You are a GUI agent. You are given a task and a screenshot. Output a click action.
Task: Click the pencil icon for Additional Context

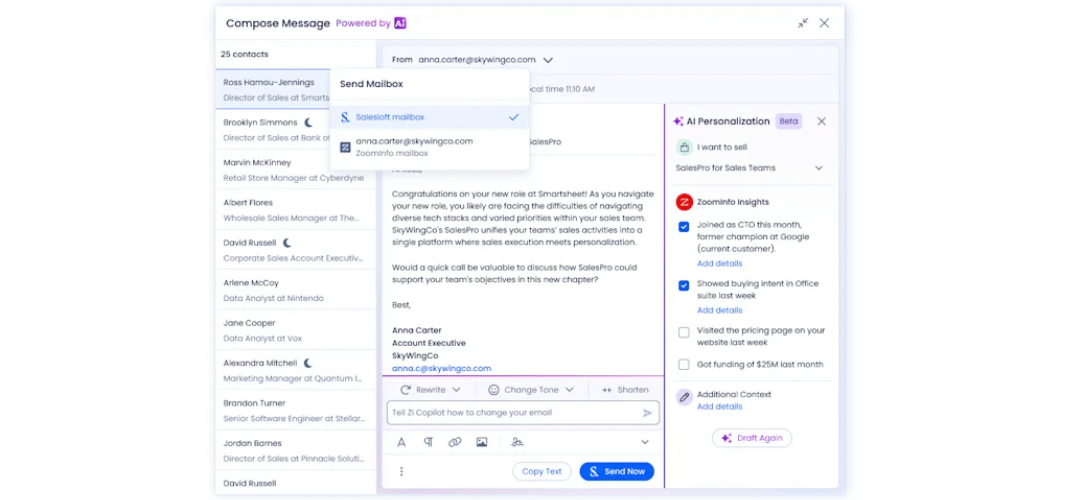click(684, 397)
